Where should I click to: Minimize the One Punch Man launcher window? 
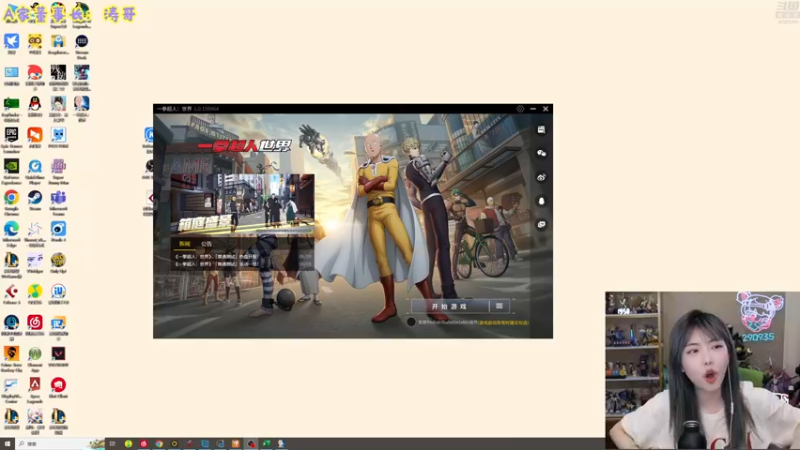coord(533,109)
